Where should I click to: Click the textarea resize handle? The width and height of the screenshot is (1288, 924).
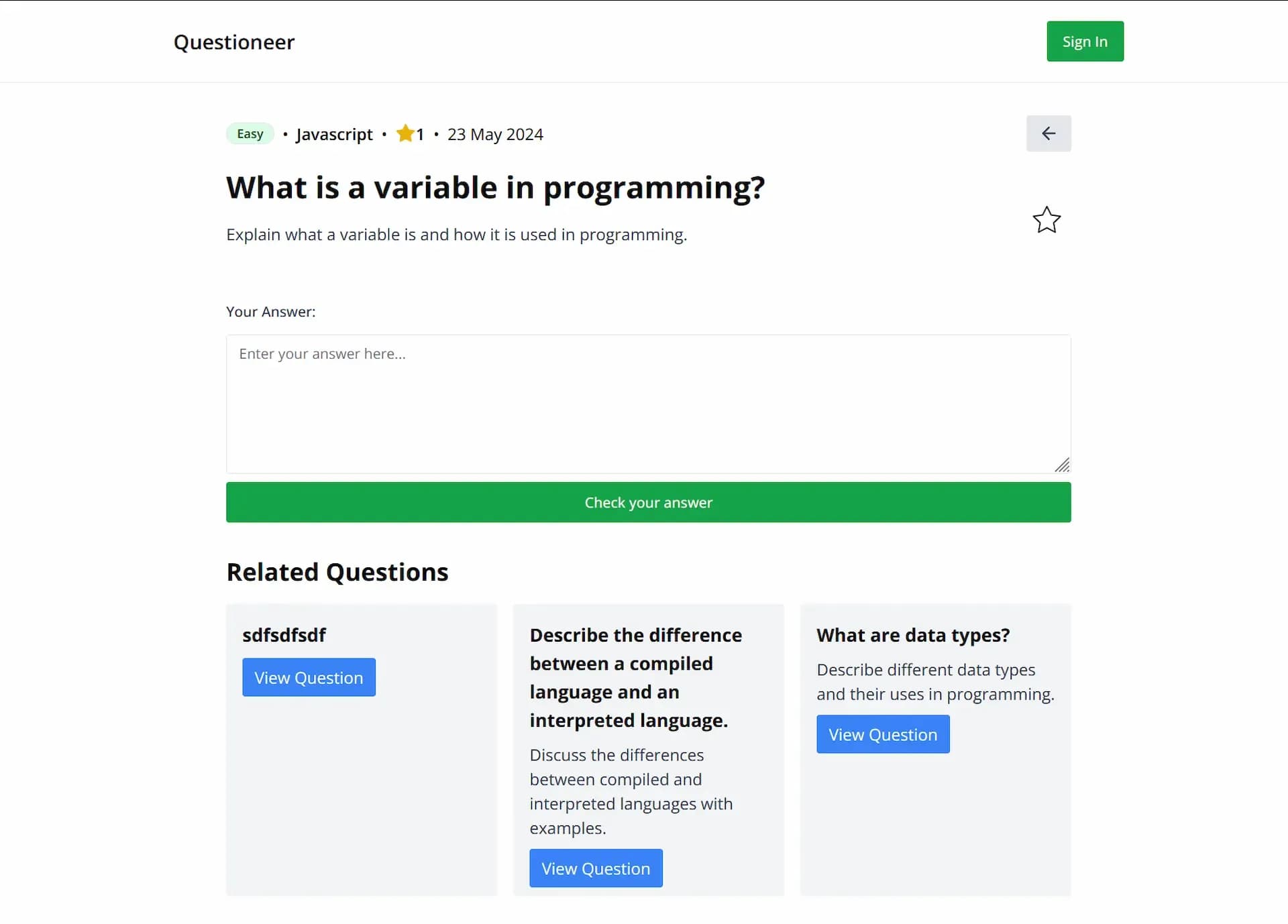[1063, 465]
